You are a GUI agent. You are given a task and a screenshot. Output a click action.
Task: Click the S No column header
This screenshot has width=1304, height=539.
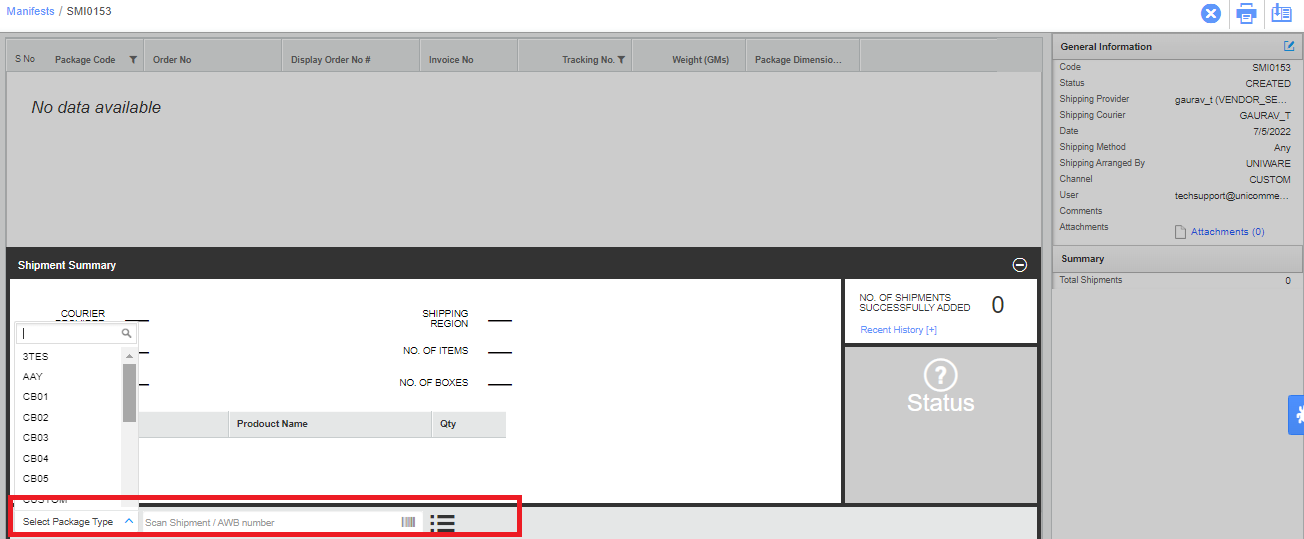[x=25, y=60]
